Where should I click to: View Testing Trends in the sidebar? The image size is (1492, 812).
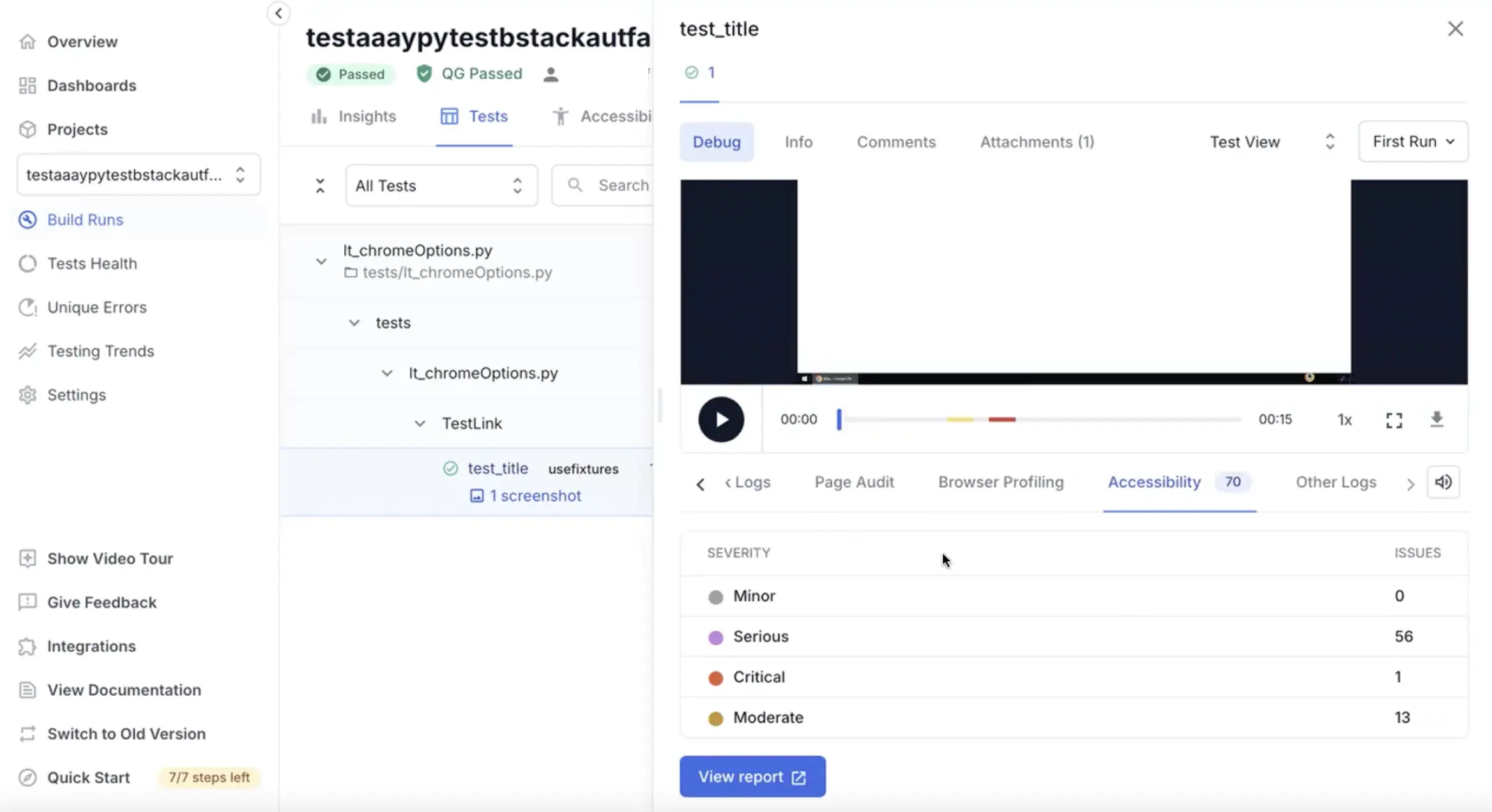pyautogui.click(x=100, y=351)
